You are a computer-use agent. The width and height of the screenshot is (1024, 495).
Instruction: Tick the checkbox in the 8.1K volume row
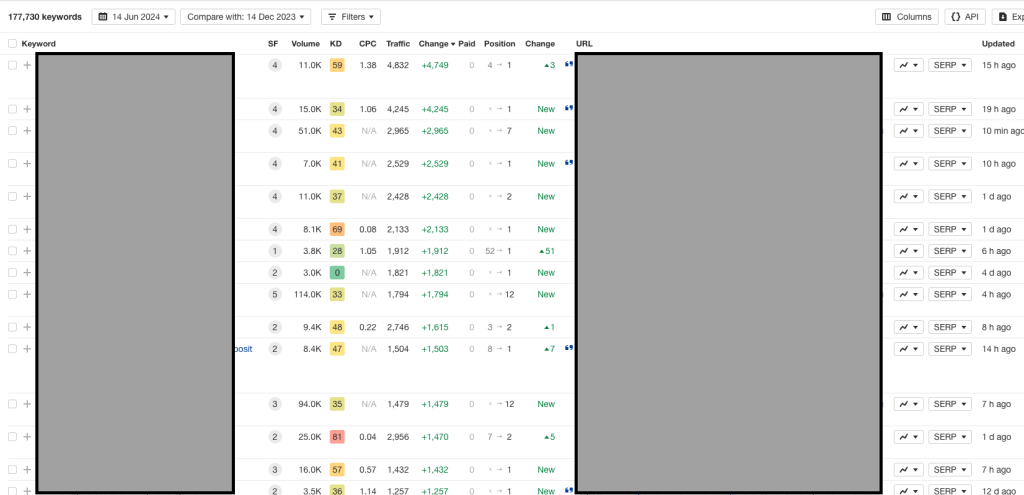tap(12, 229)
